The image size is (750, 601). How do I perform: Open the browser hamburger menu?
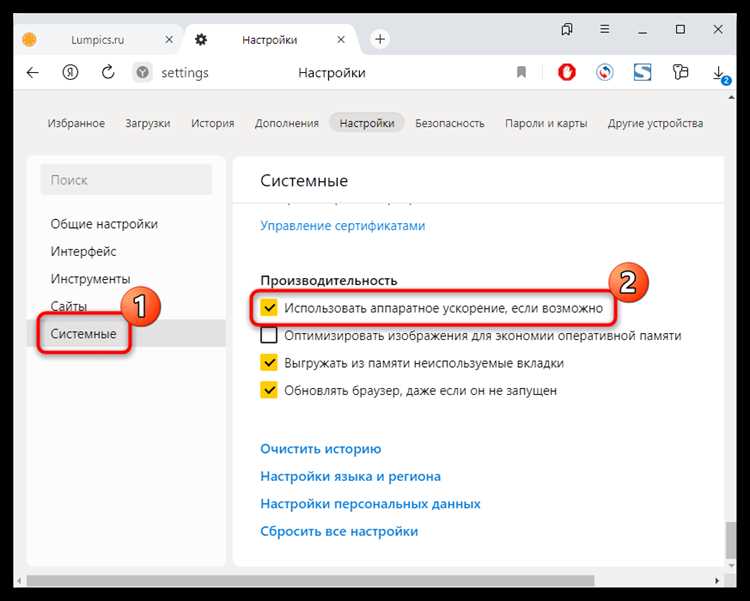pyautogui.click(x=605, y=29)
